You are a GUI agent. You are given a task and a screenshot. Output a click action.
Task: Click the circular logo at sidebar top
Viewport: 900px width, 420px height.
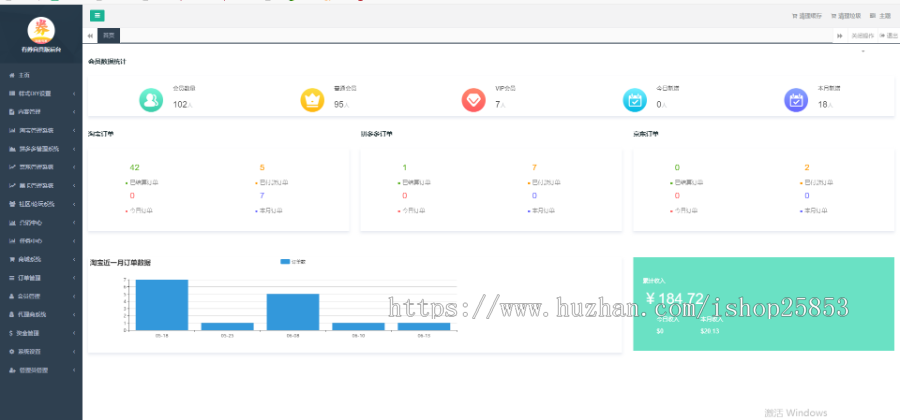coord(41,30)
